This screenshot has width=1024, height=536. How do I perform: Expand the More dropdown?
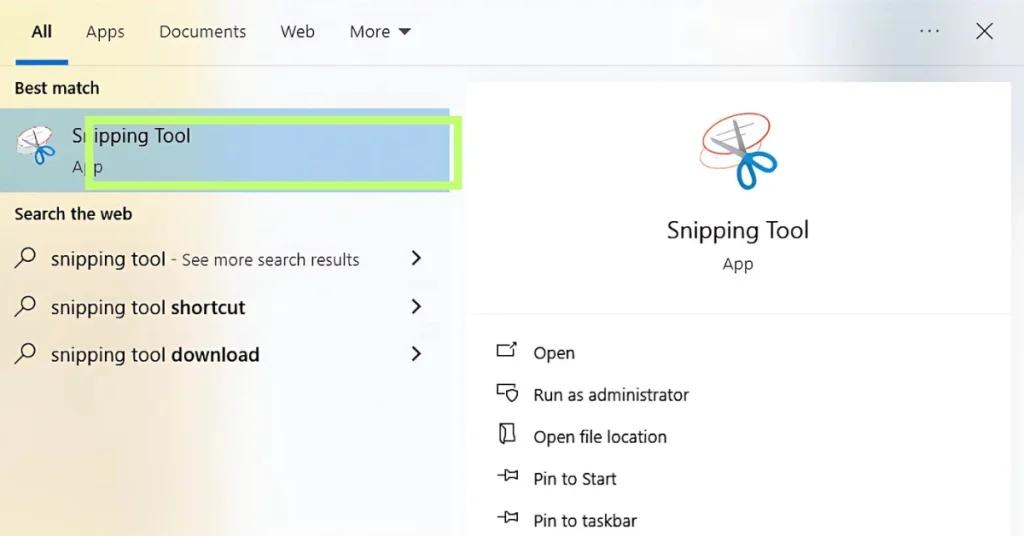pos(379,31)
